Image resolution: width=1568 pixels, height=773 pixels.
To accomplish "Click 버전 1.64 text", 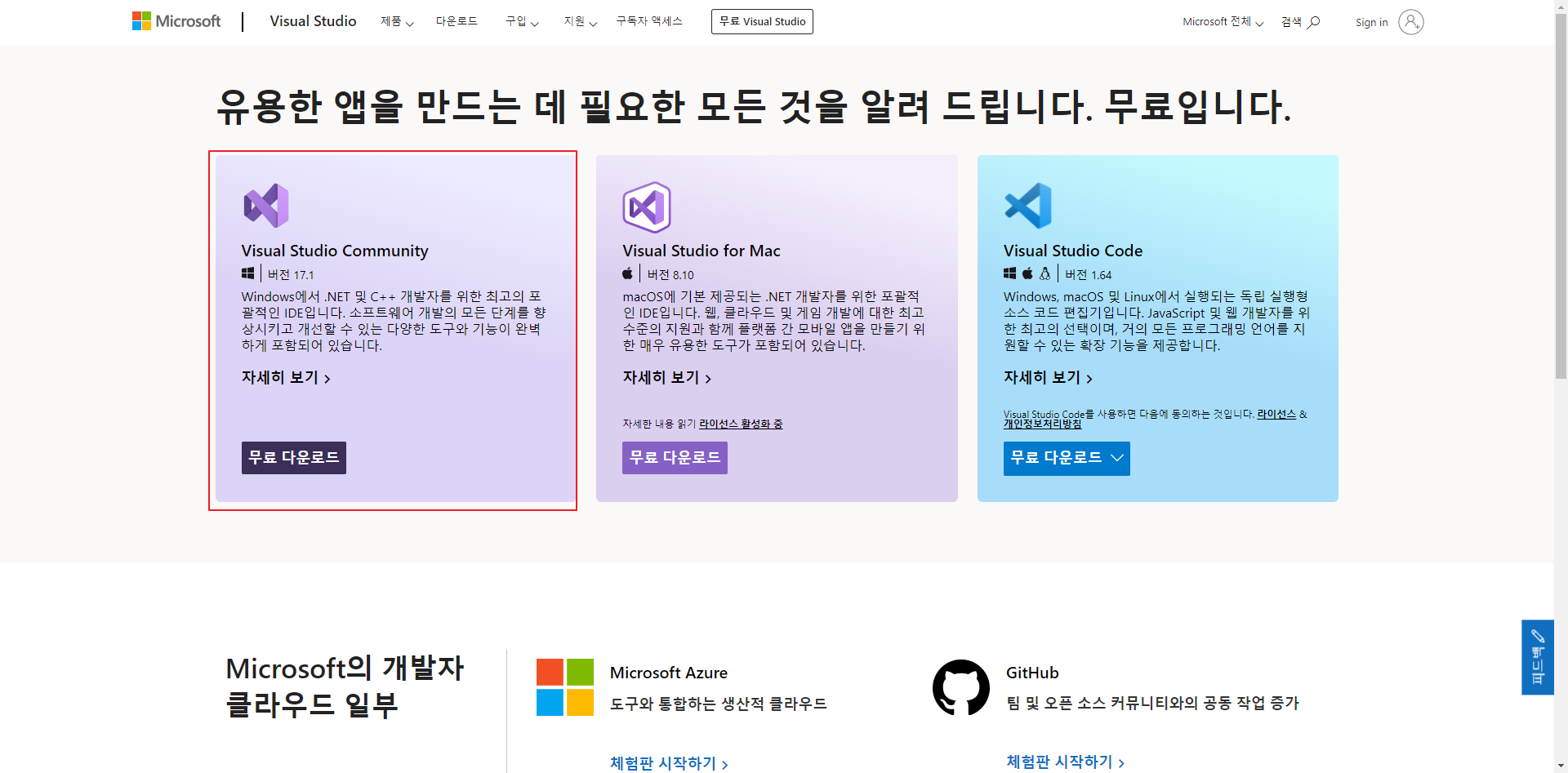I will pyautogui.click(x=1089, y=274).
